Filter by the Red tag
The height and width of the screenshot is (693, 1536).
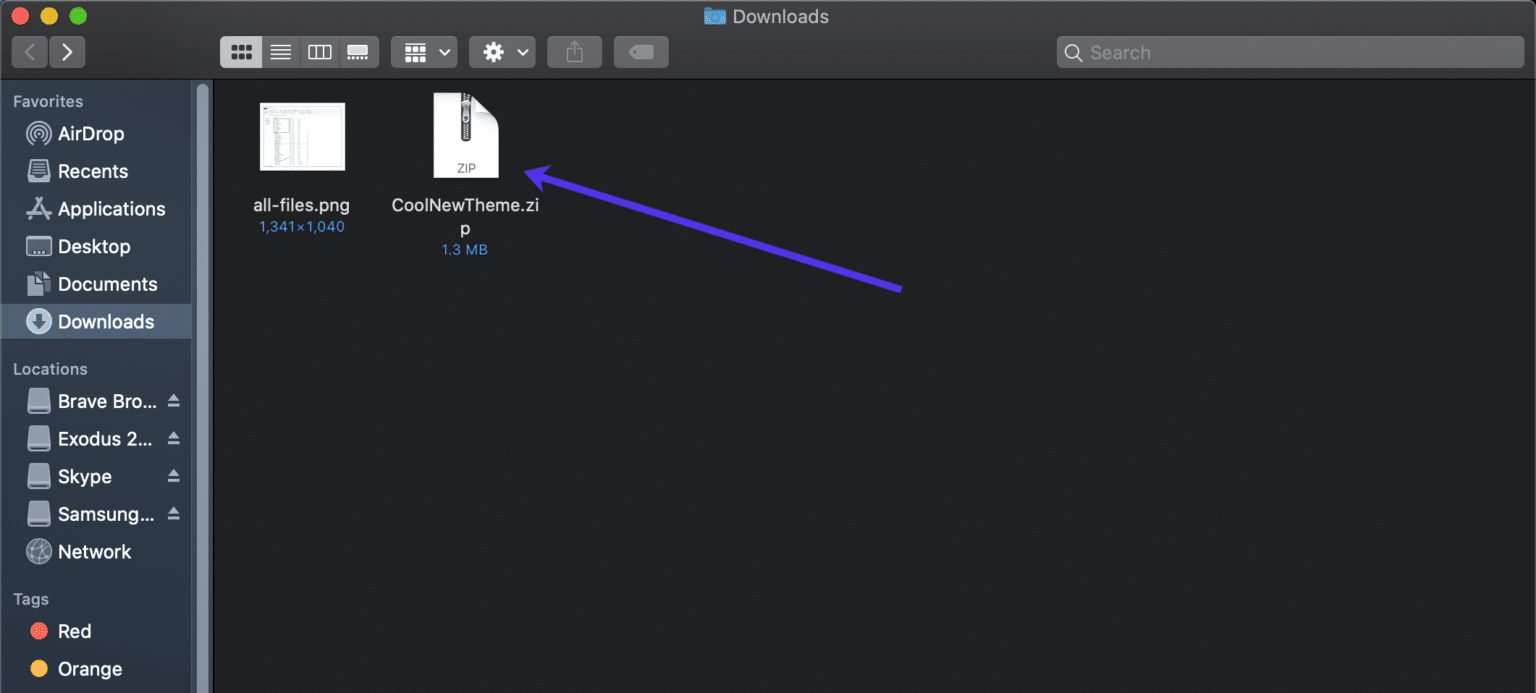click(x=74, y=631)
